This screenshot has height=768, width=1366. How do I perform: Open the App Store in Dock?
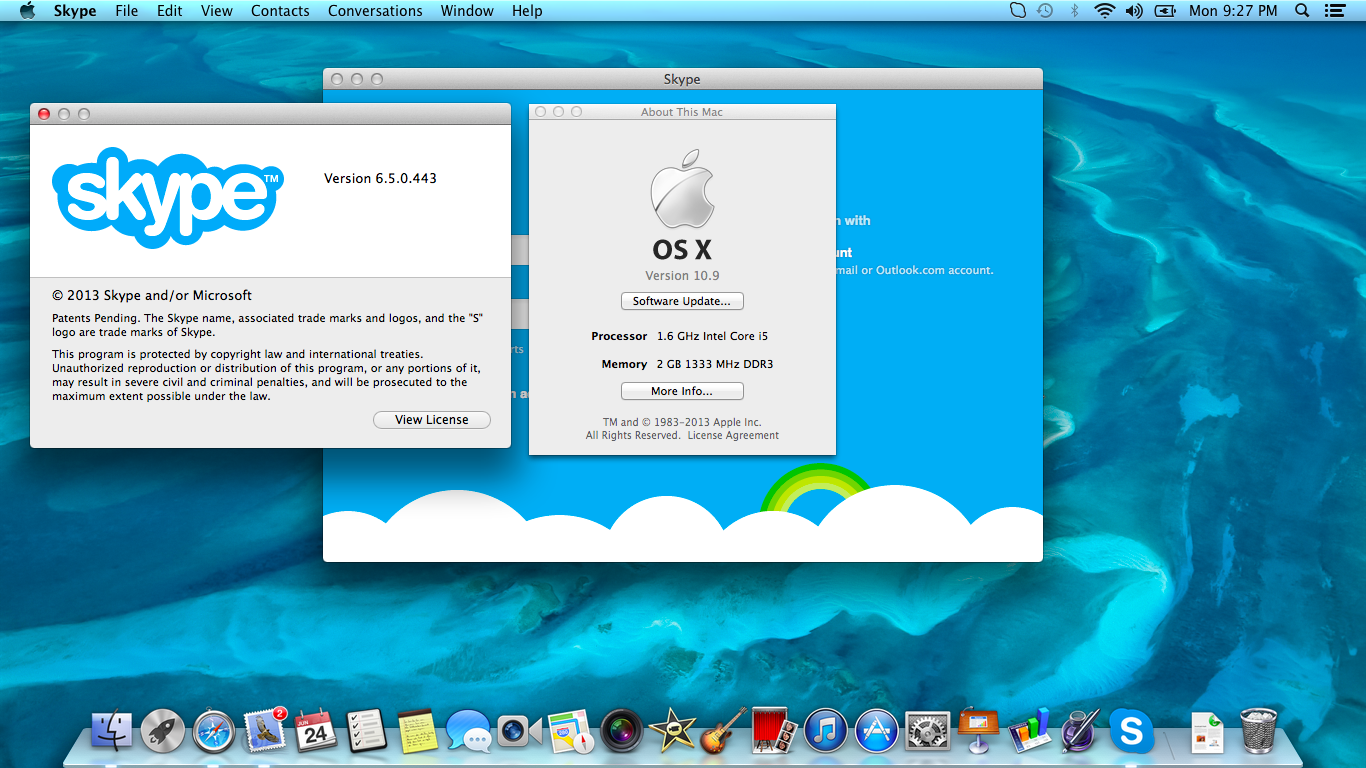click(x=877, y=732)
